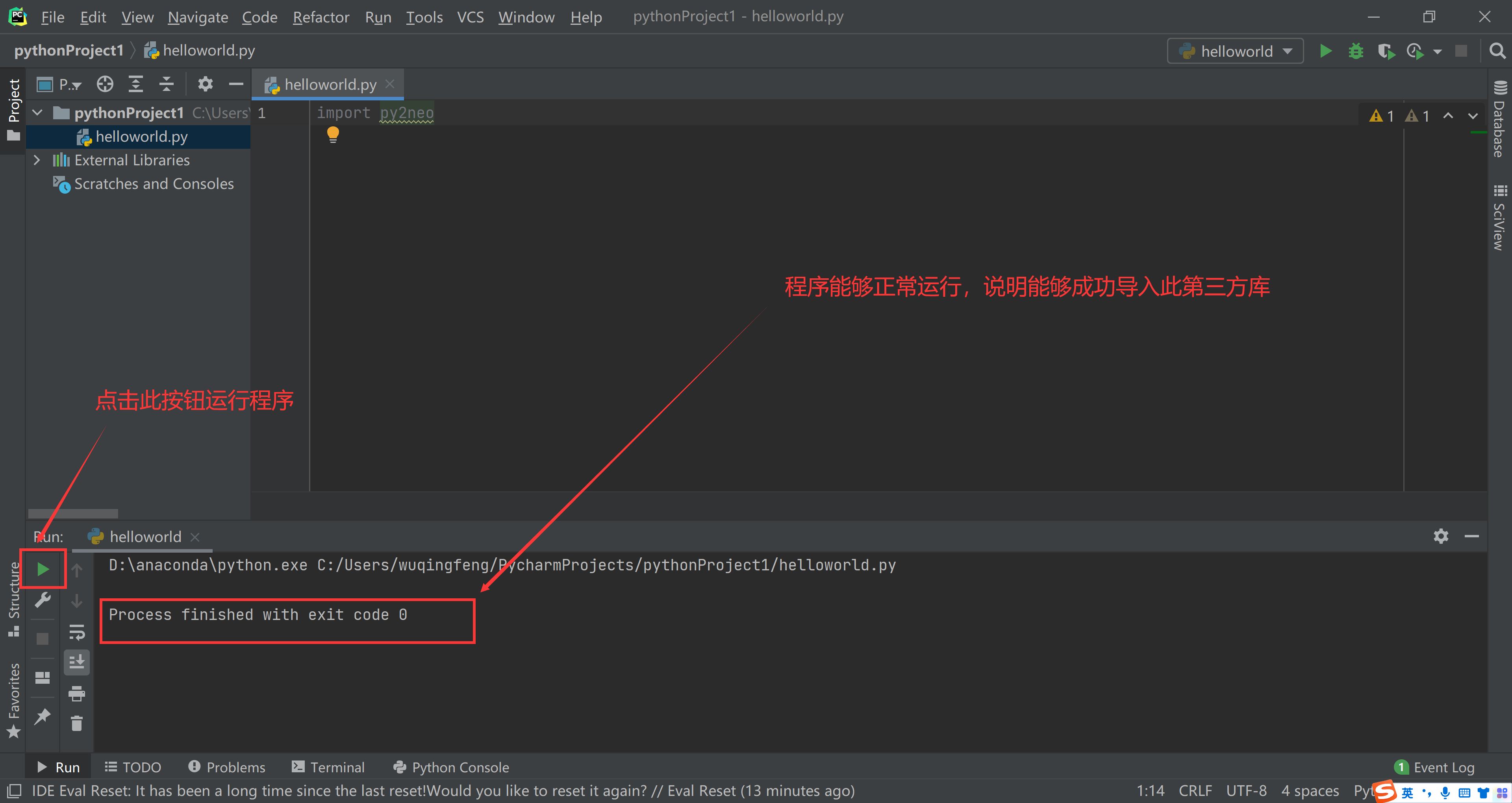The image size is (1512, 803).
Task: Rerun helloworld in Run panel
Action: point(43,568)
